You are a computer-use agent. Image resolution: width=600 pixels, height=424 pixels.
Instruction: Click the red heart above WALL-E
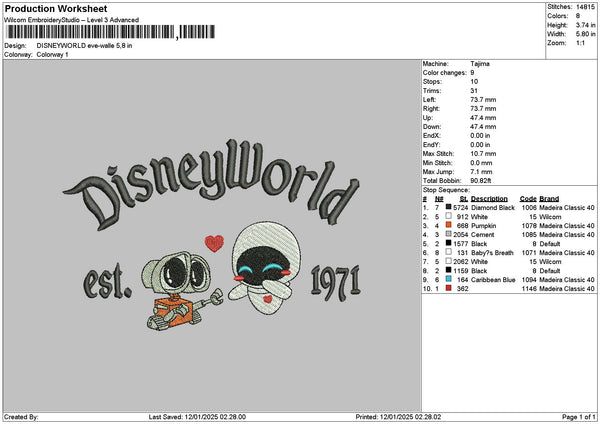(x=214, y=243)
